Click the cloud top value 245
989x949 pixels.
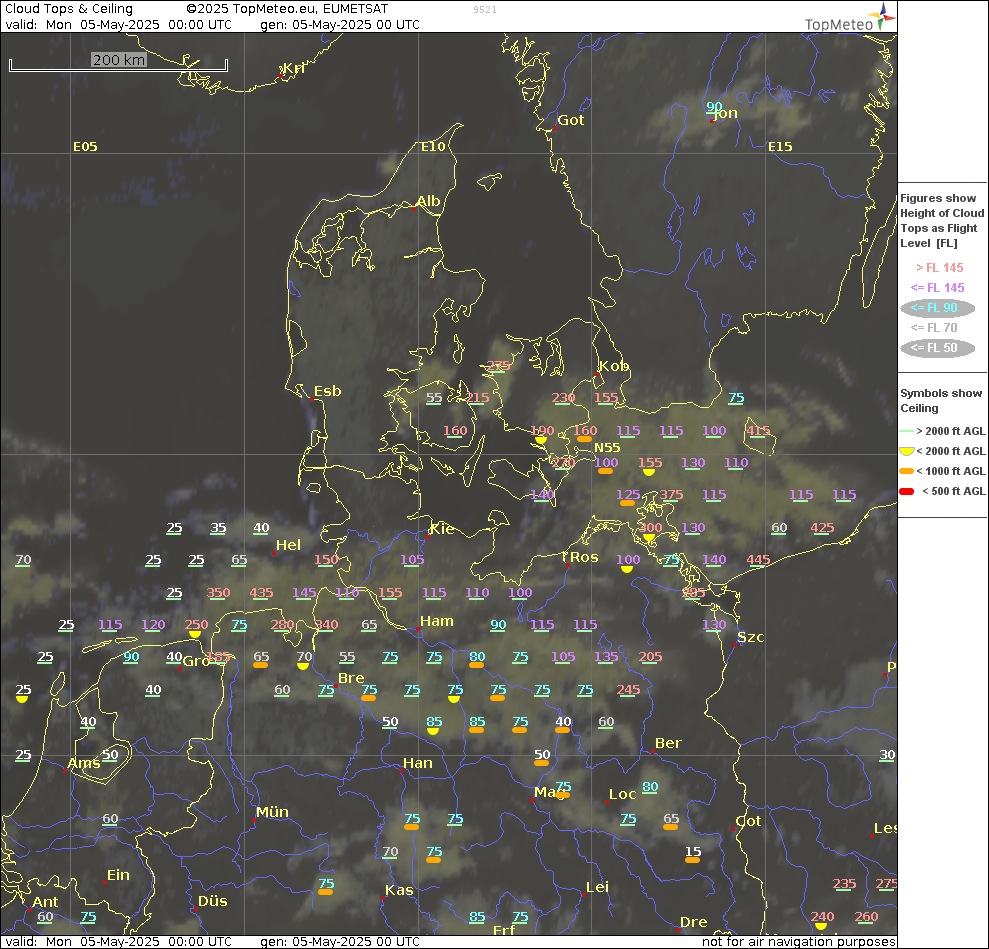[x=628, y=689]
